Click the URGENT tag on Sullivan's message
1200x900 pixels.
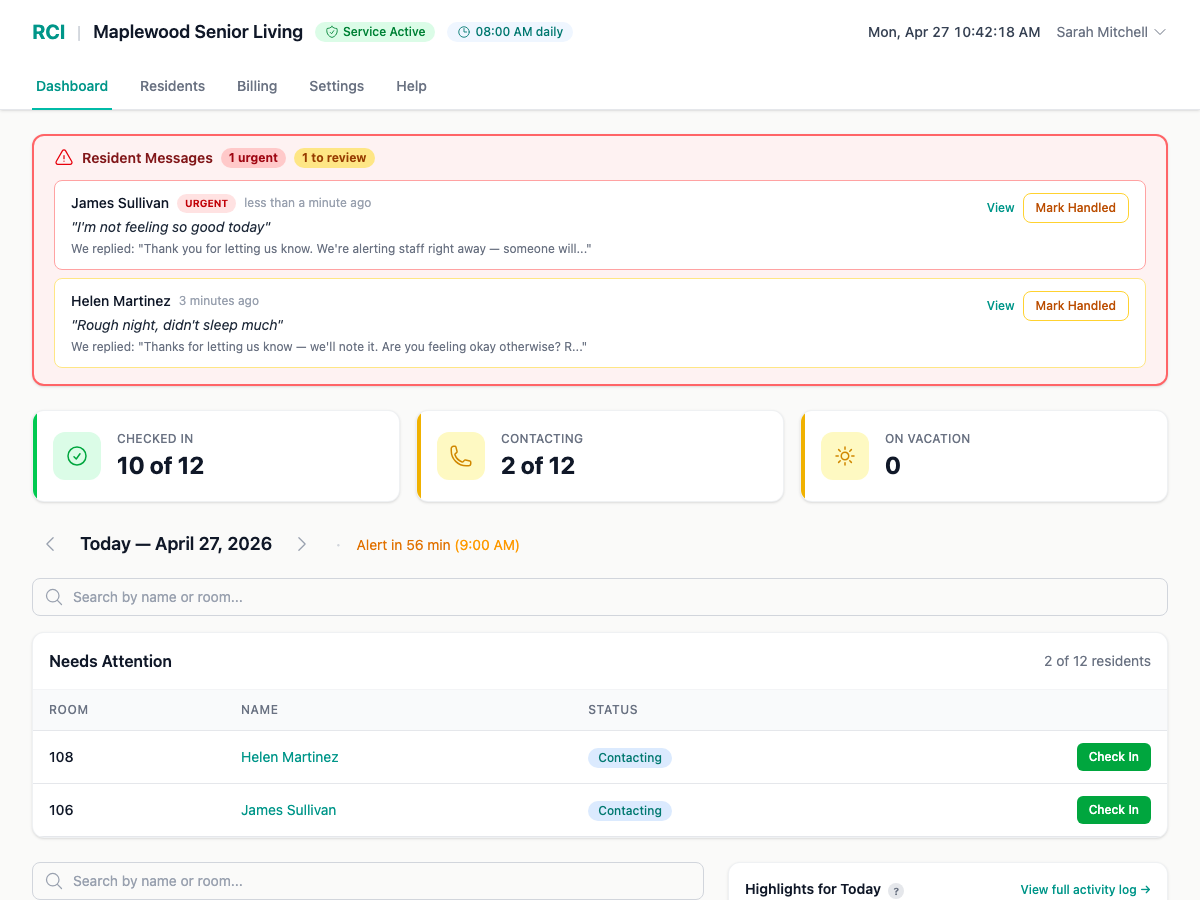pos(206,203)
